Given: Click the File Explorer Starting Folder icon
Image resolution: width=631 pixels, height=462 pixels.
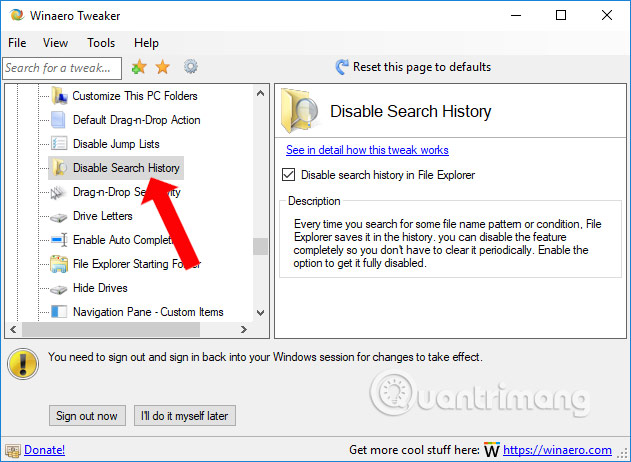Looking at the screenshot, I should click(59, 264).
